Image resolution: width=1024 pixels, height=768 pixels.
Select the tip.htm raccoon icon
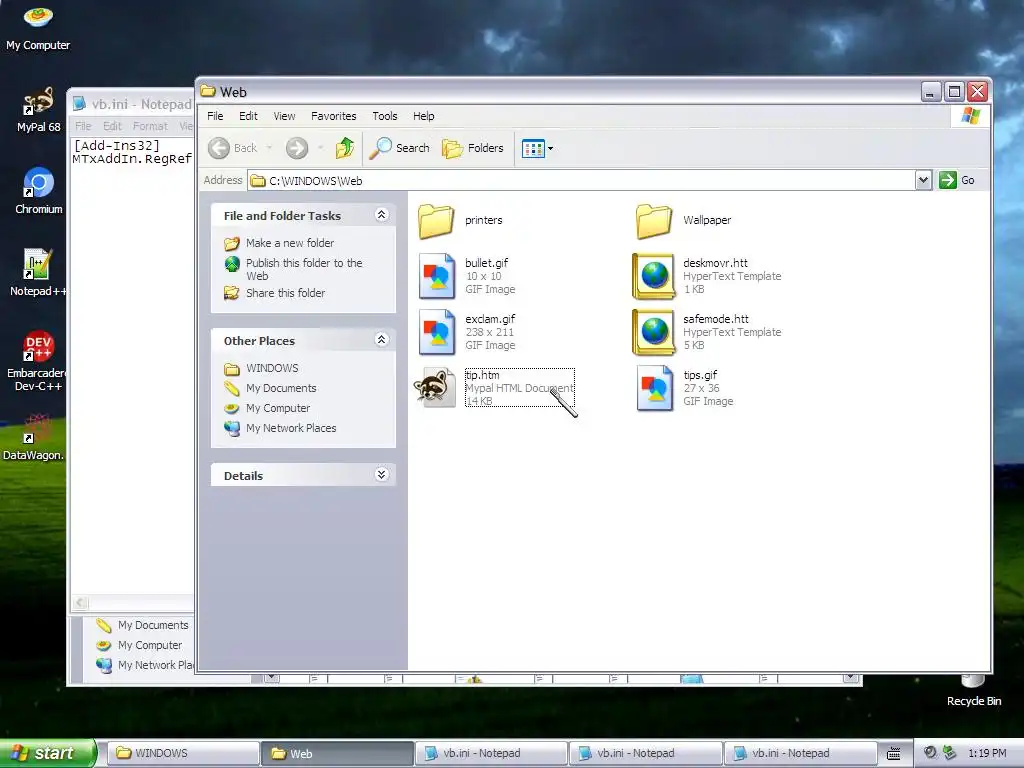[x=435, y=387]
